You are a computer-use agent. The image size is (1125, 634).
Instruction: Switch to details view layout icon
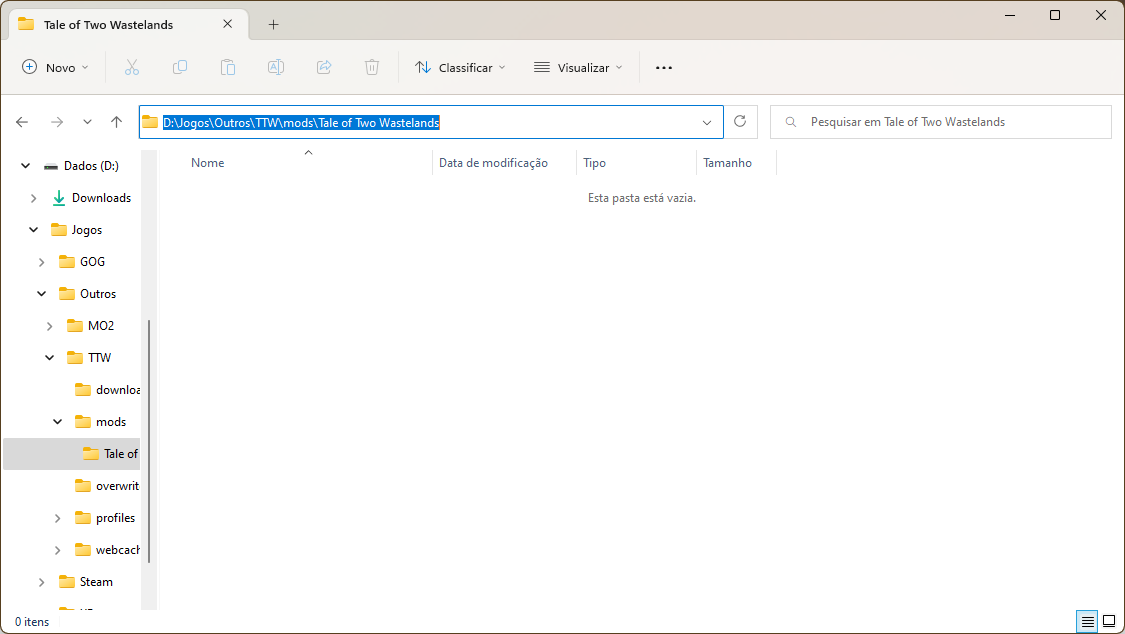tap(1088, 621)
